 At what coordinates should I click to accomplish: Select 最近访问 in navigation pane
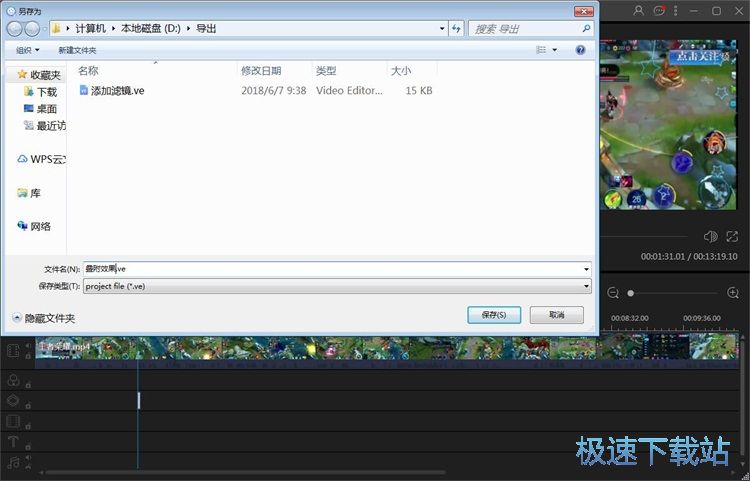point(45,126)
